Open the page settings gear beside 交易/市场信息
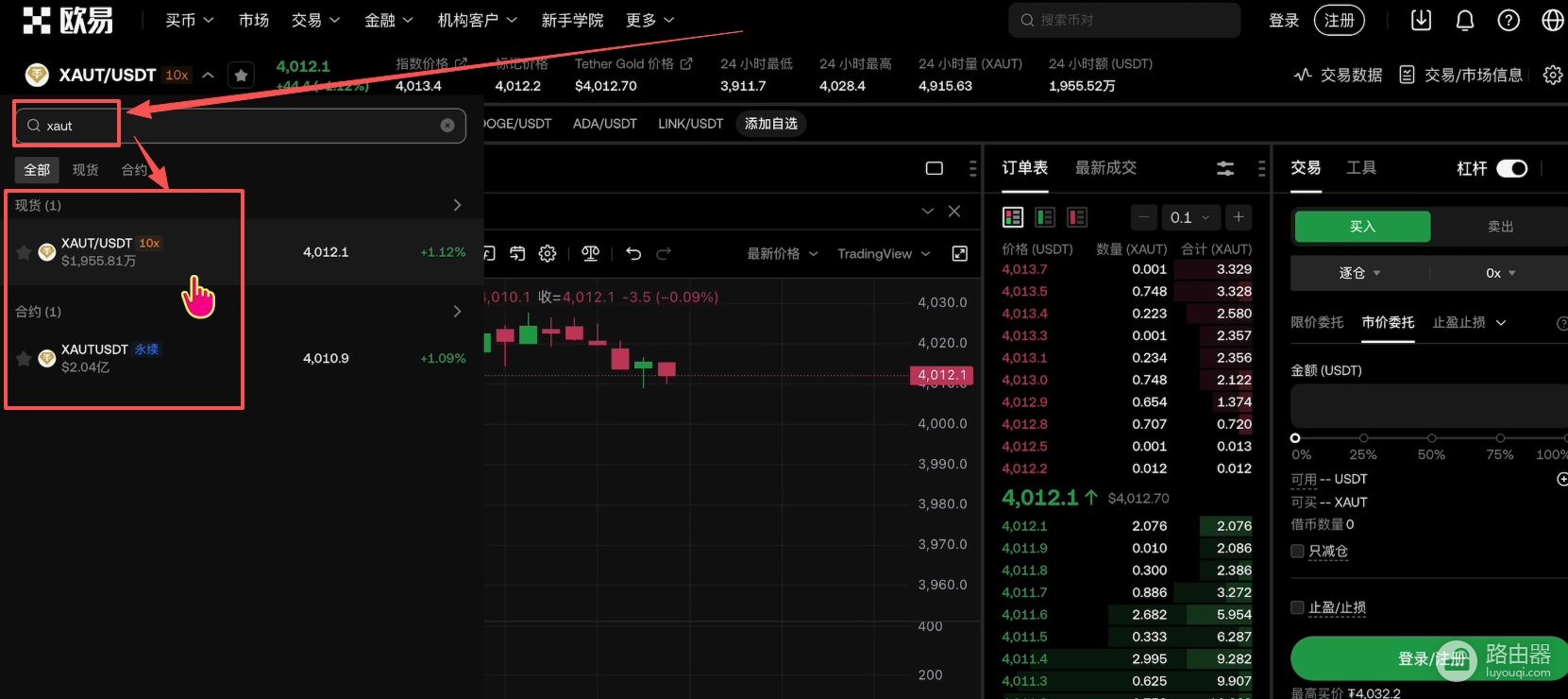This screenshot has width=1568, height=699. (1553, 75)
